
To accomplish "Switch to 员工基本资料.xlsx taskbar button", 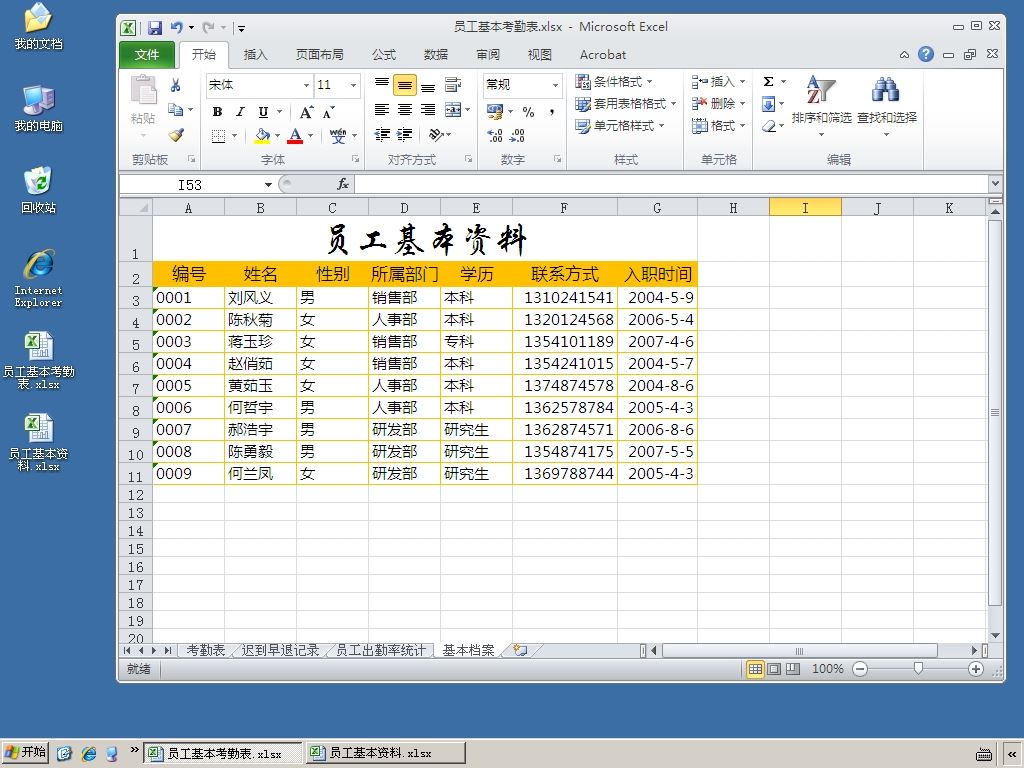I will (x=385, y=753).
